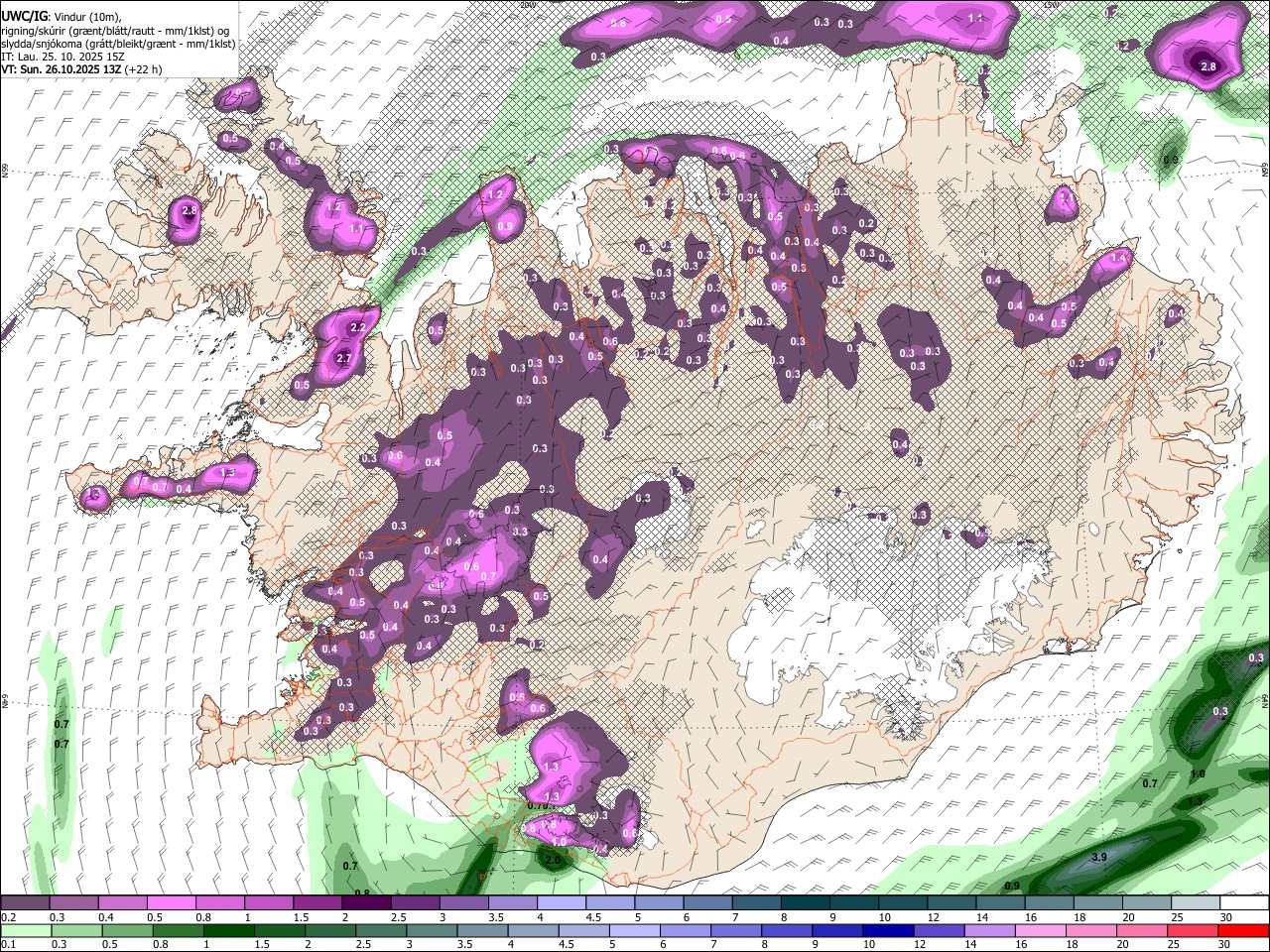Click the '0.2' label in upper legend
This screenshot has width=1270, height=952.
pos(8,917)
